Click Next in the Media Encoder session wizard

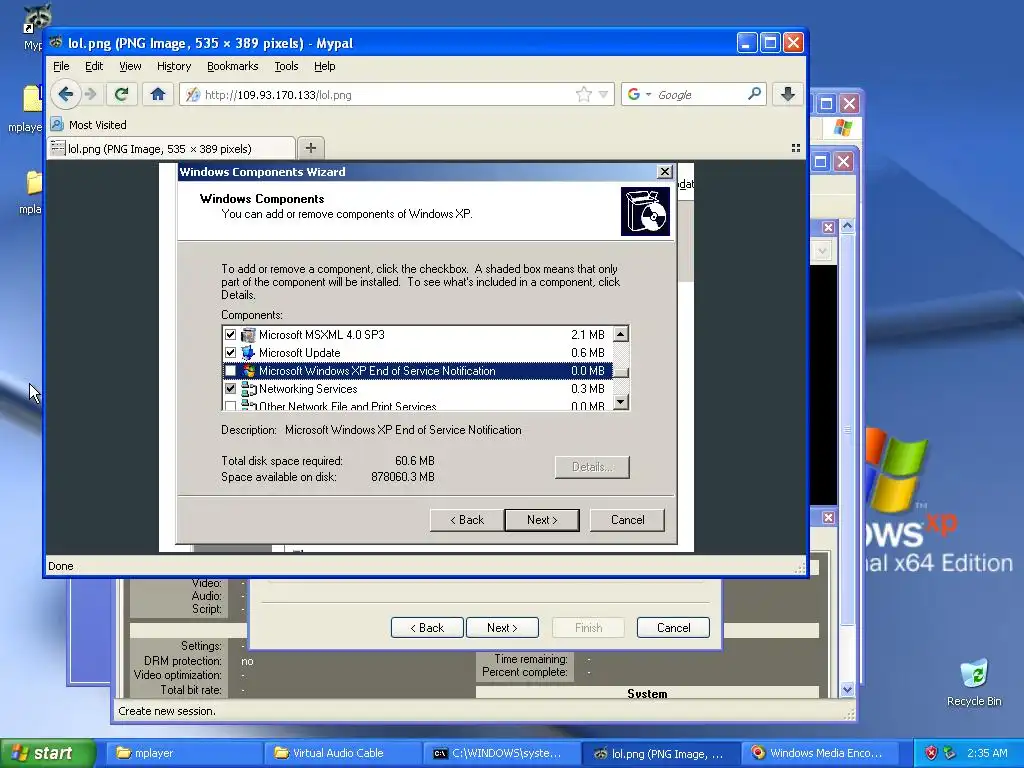[502, 628]
